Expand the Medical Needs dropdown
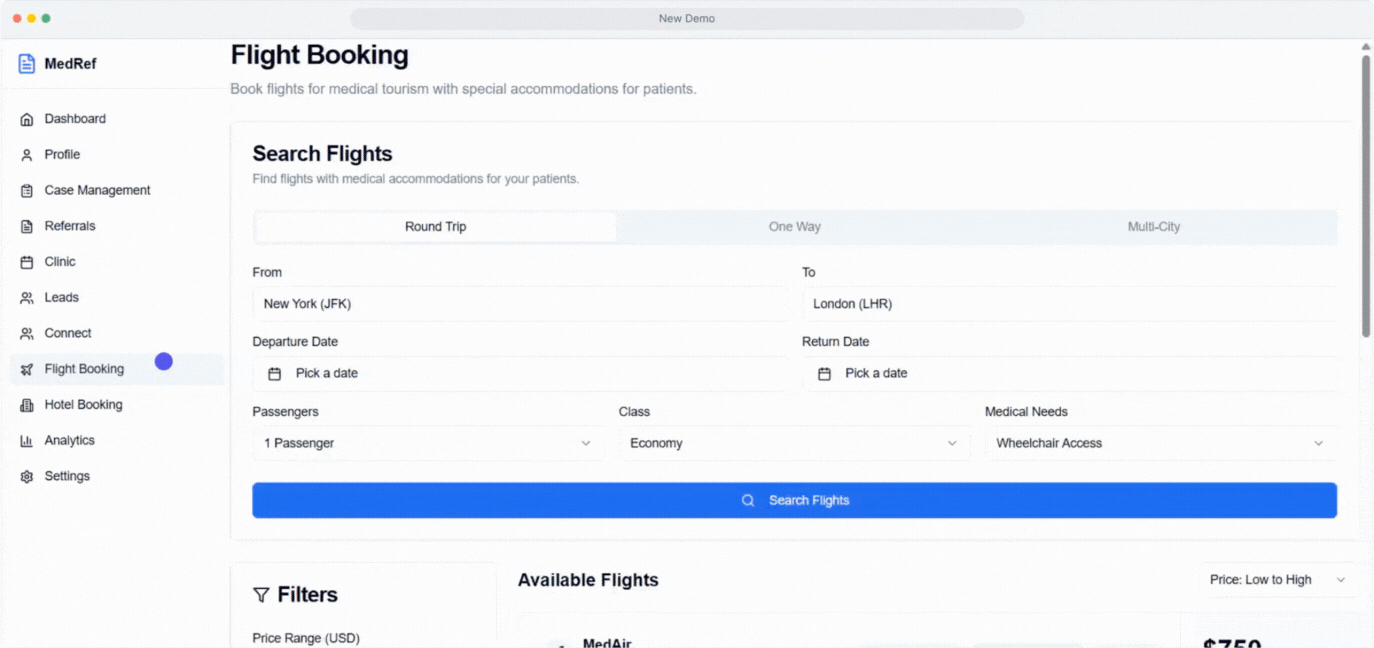Image resolution: width=1374 pixels, height=648 pixels. [1161, 443]
